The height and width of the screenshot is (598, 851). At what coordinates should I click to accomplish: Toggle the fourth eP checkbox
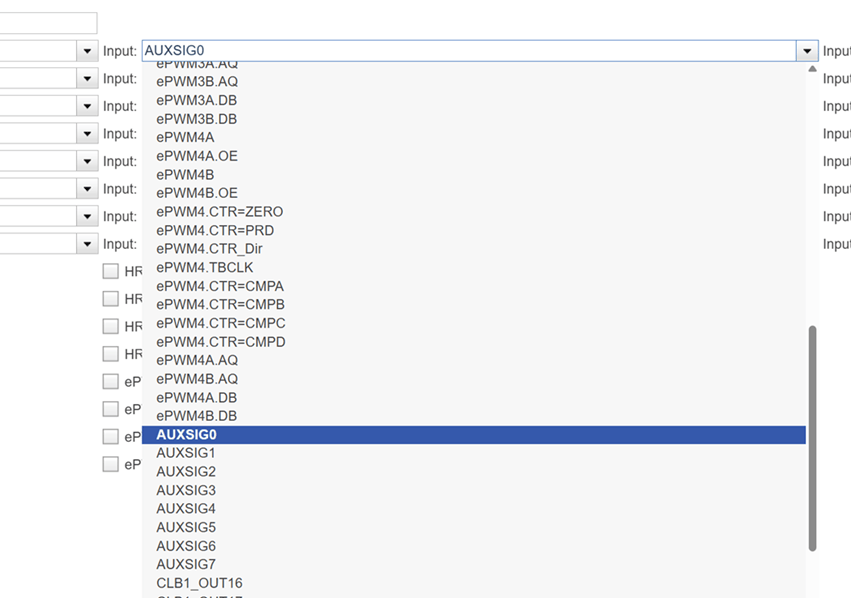111,464
